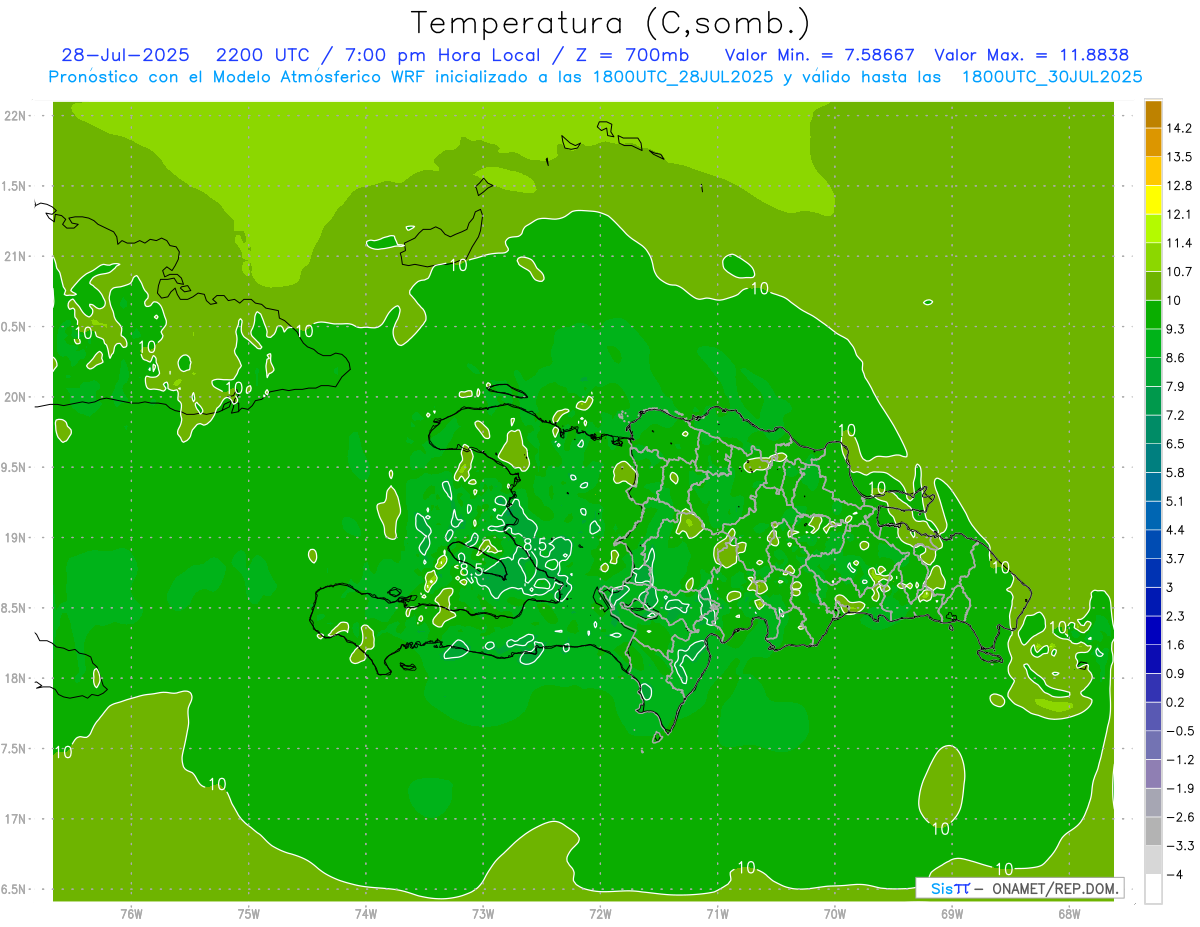Image resolution: width=1200 pixels, height=927 pixels.
Task: Click the legend value "7.2"
Action: pos(1176,415)
